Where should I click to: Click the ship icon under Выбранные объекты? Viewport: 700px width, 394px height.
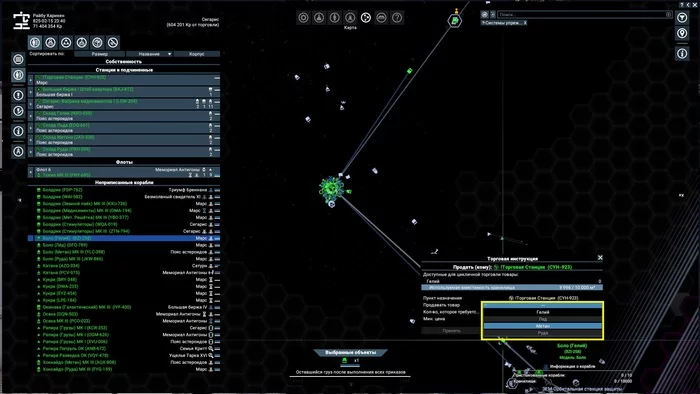tap(345, 361)
